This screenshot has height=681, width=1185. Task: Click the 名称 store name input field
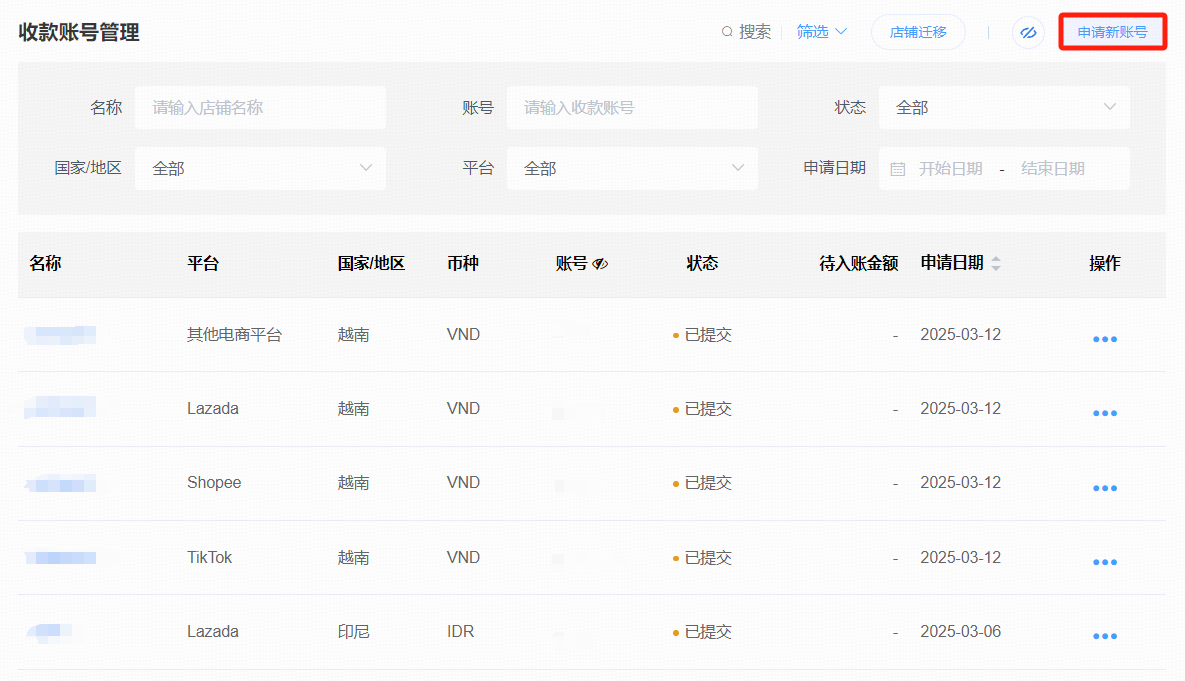coord(260,107)
